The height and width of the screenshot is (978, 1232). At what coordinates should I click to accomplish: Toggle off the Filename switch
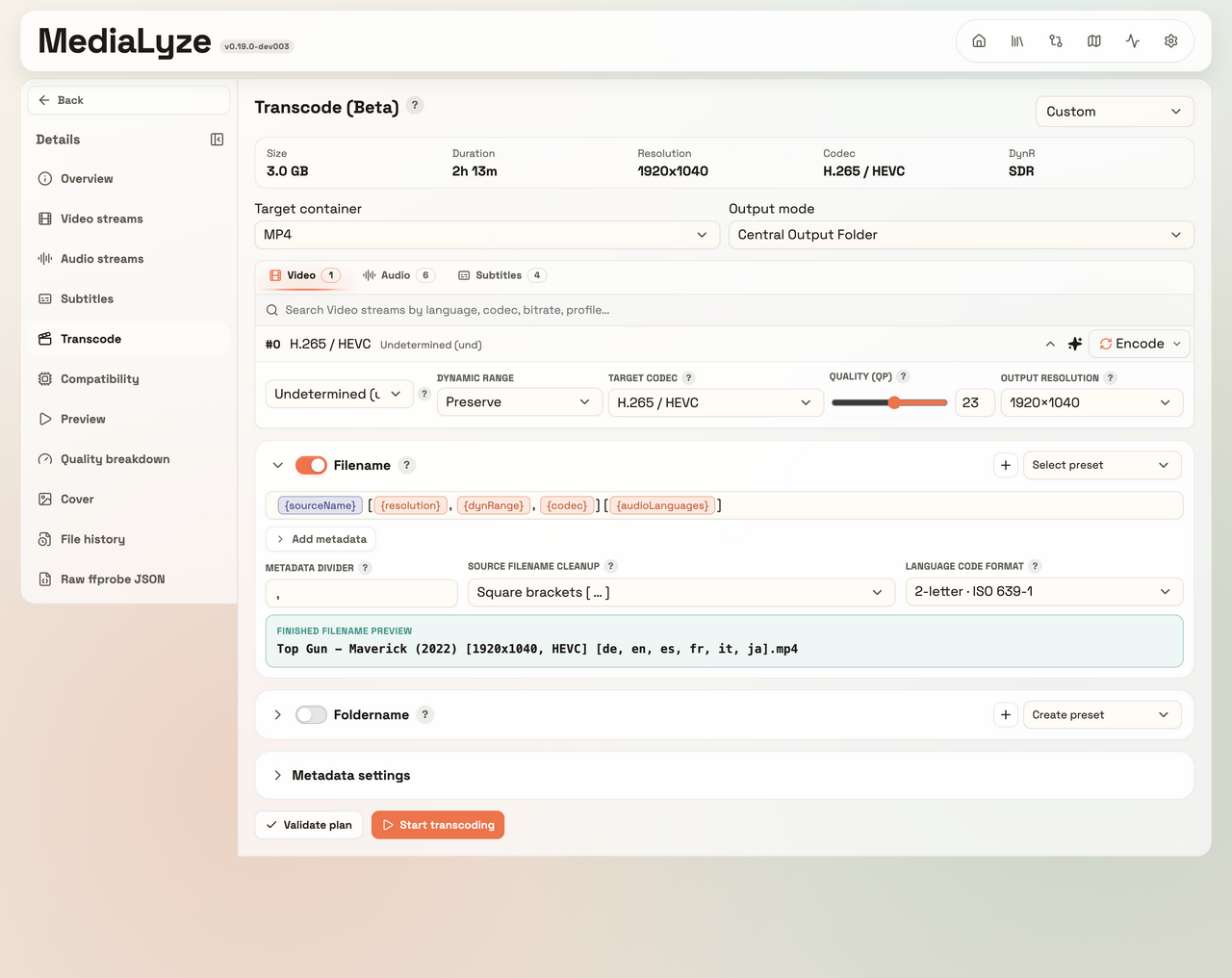[311, 465]
